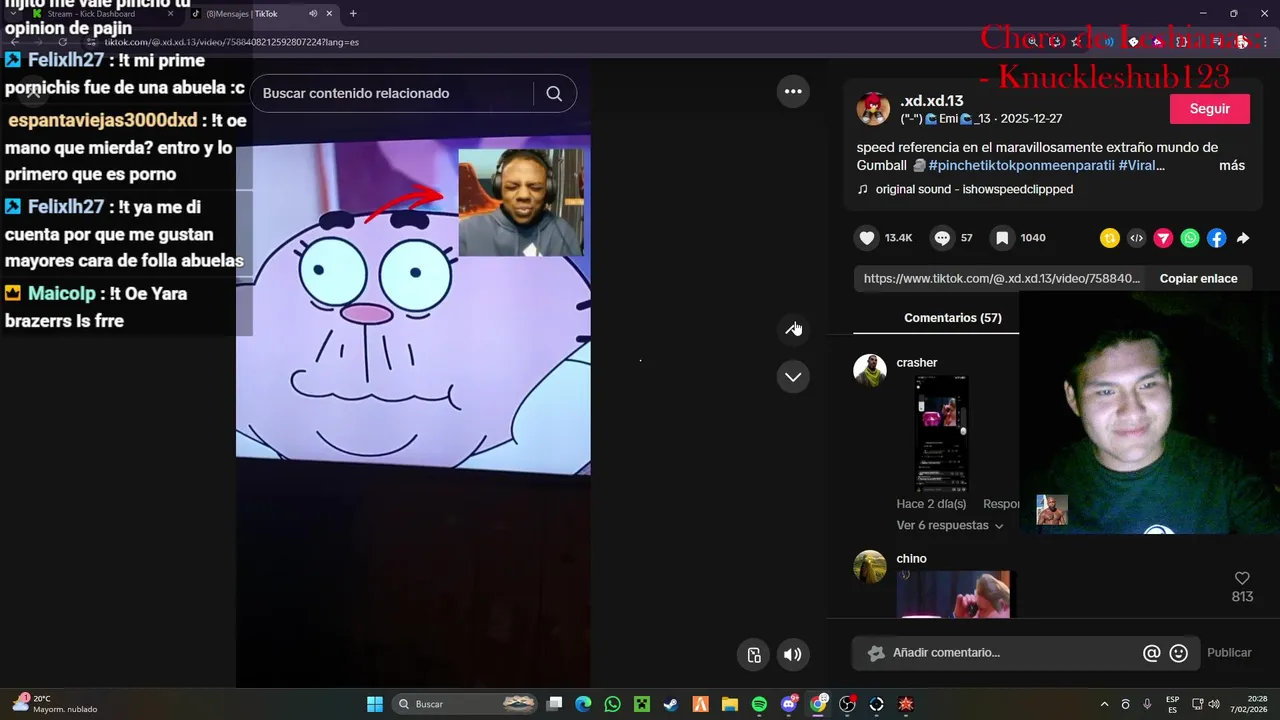This screenshot has width=1280, height=720.
Task: Open the emoji picker in comment box
Action: [x=1179, y=653]
